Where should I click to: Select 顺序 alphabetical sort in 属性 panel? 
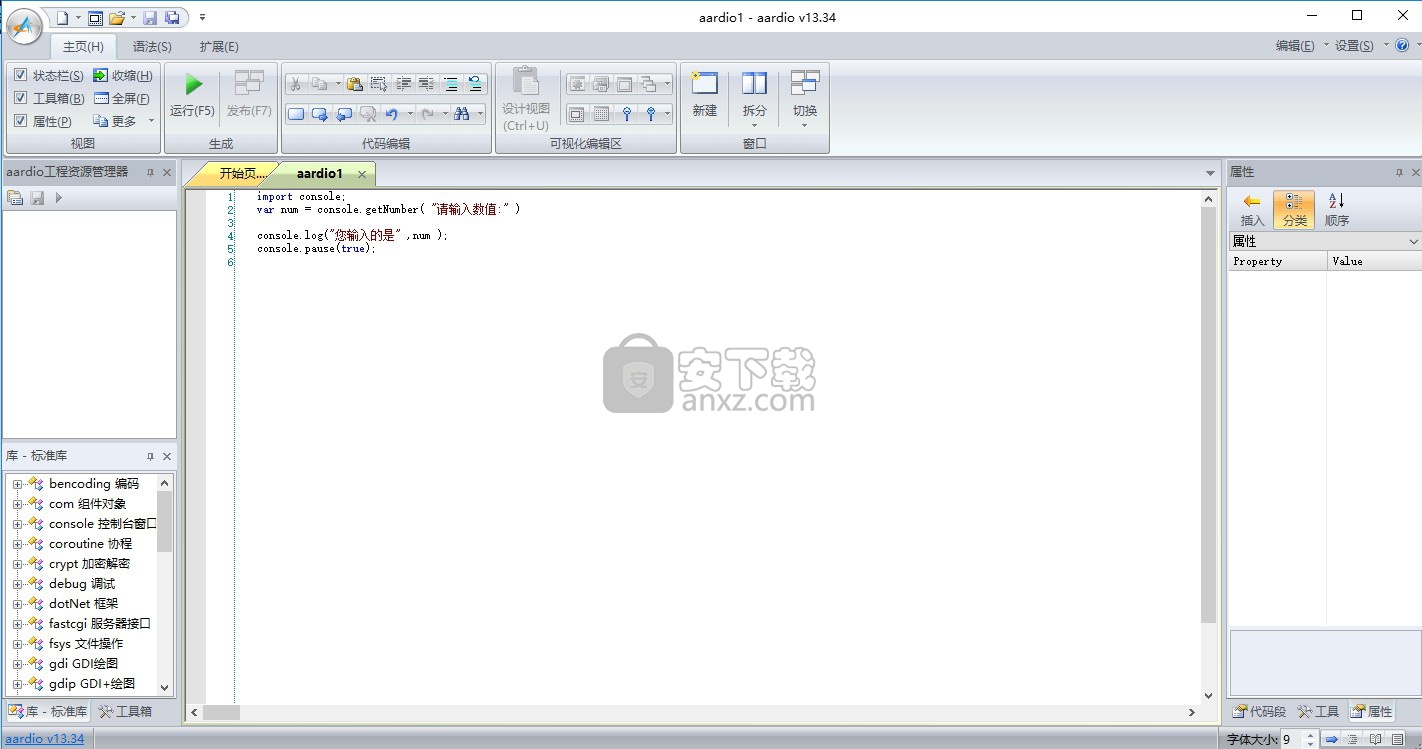click(x=1336, y=209)
